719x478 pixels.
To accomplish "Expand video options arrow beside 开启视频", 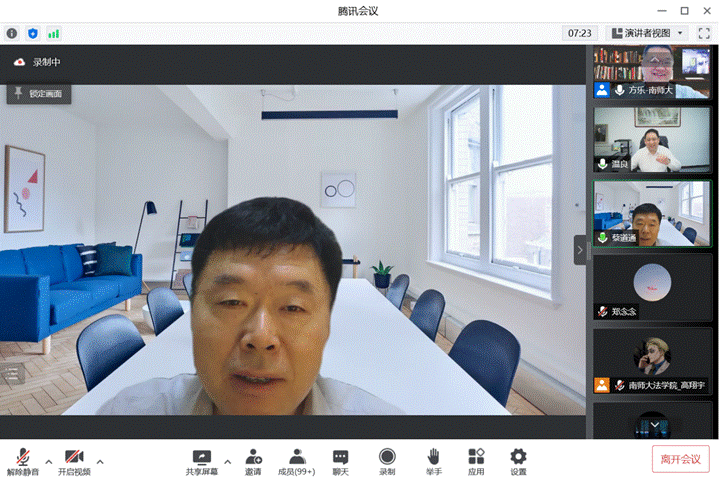I will [x=99, y=461].
